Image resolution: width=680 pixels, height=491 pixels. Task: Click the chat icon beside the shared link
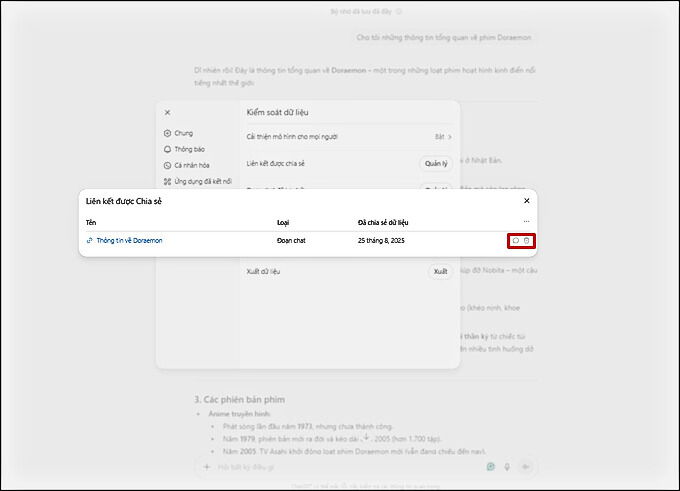515,241
